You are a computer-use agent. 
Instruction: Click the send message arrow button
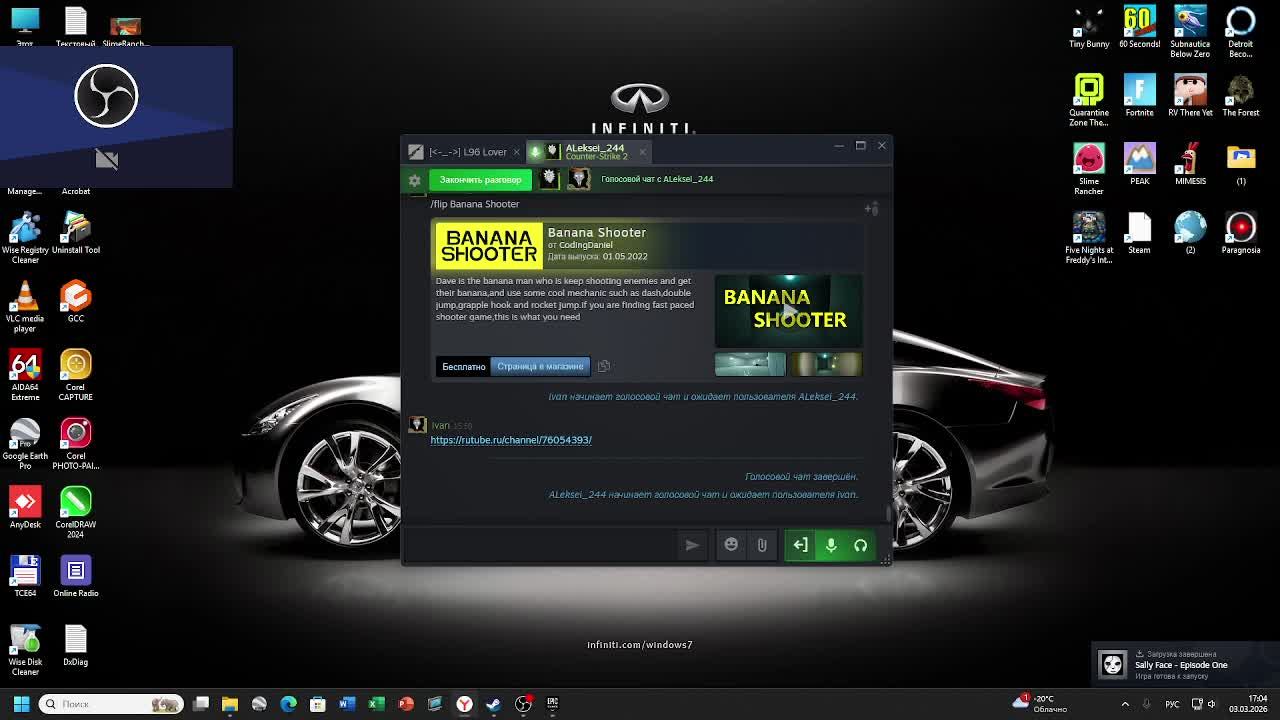click(692, 545)
